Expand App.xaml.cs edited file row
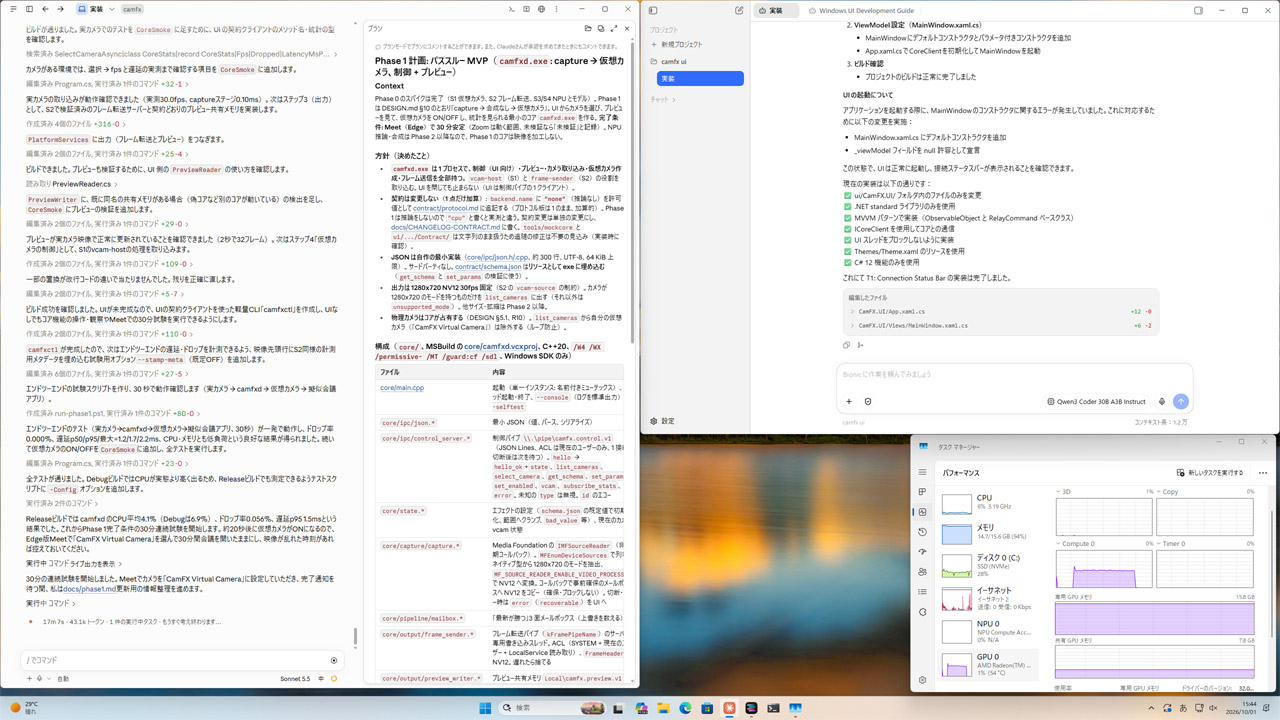The image size is (1280, 720). 1001,311
